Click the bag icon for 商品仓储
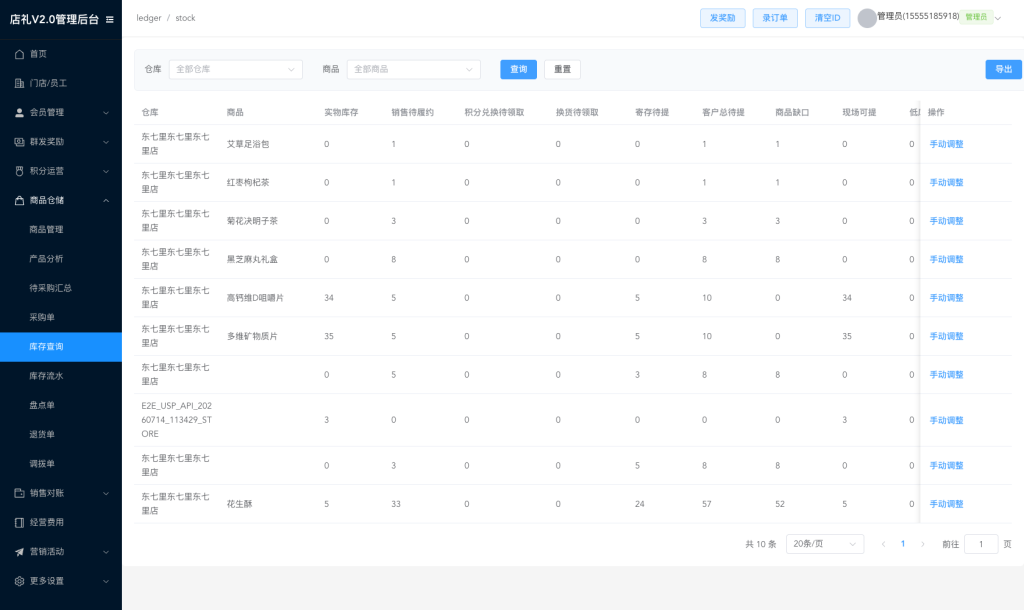 20,201
